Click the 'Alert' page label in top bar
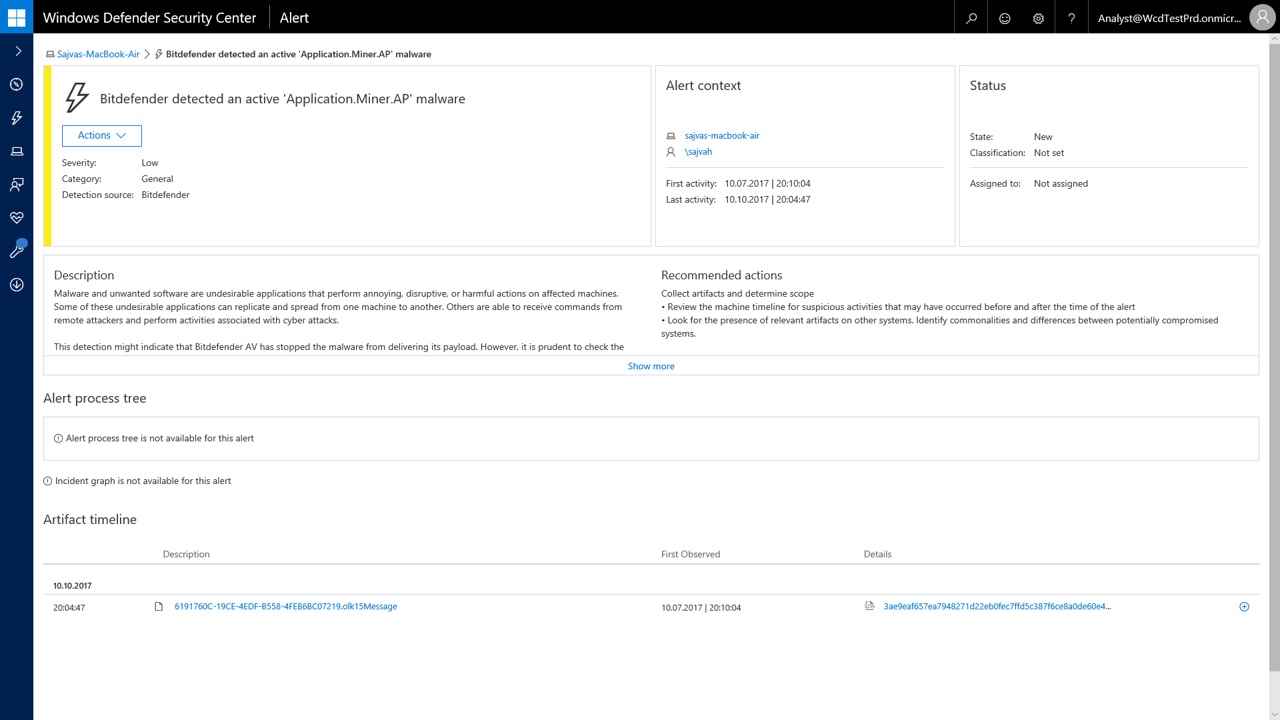The width and height of the screenshot is (1280, 720). [294, 18]
